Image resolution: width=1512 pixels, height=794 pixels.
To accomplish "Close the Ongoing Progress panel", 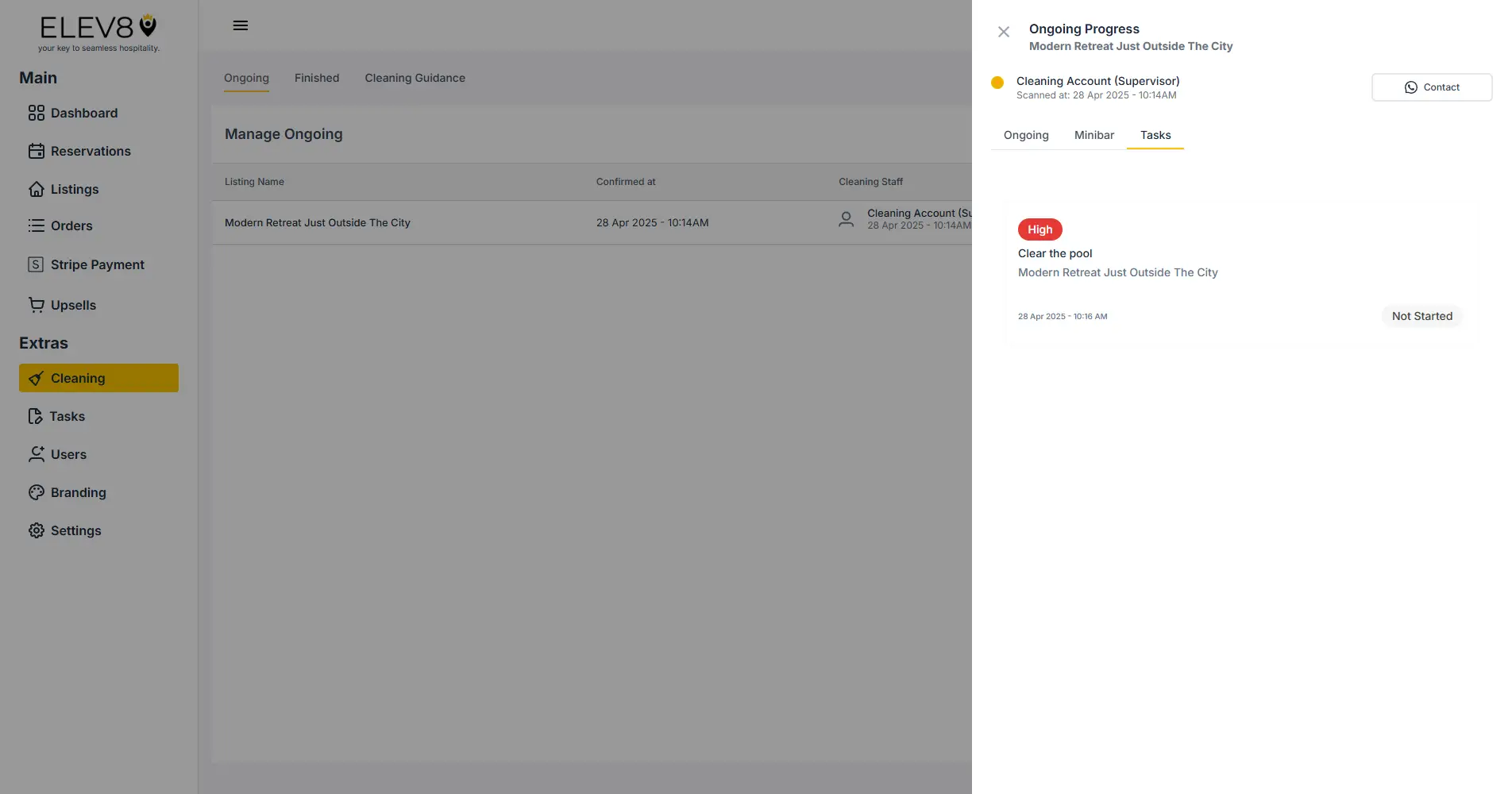I will [x=1004, y=31].
